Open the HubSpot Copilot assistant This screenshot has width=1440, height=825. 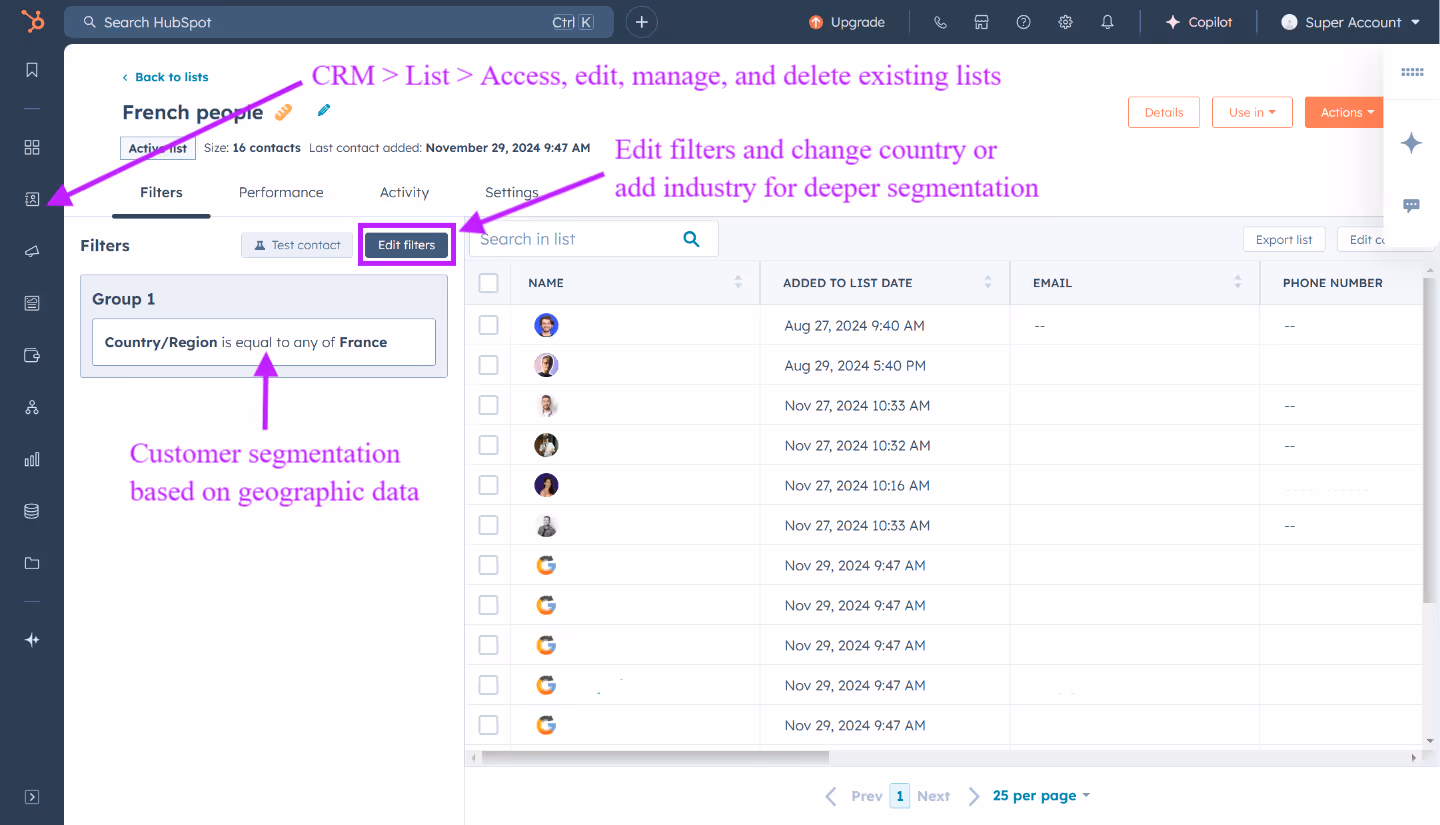pos(1198,21)
